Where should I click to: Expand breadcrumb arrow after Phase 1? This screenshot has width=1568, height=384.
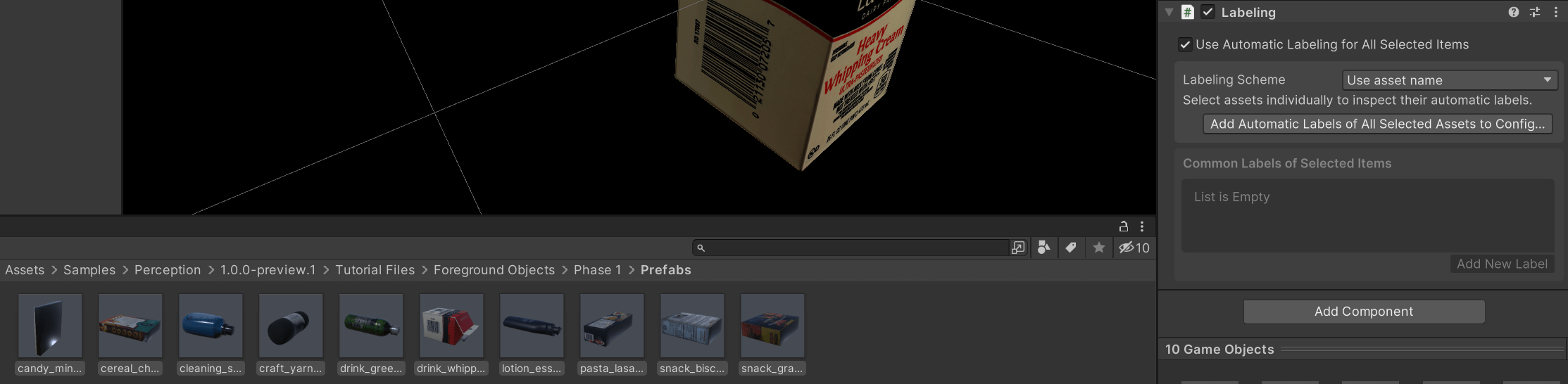pyautogui.click(x=632, y=270)
